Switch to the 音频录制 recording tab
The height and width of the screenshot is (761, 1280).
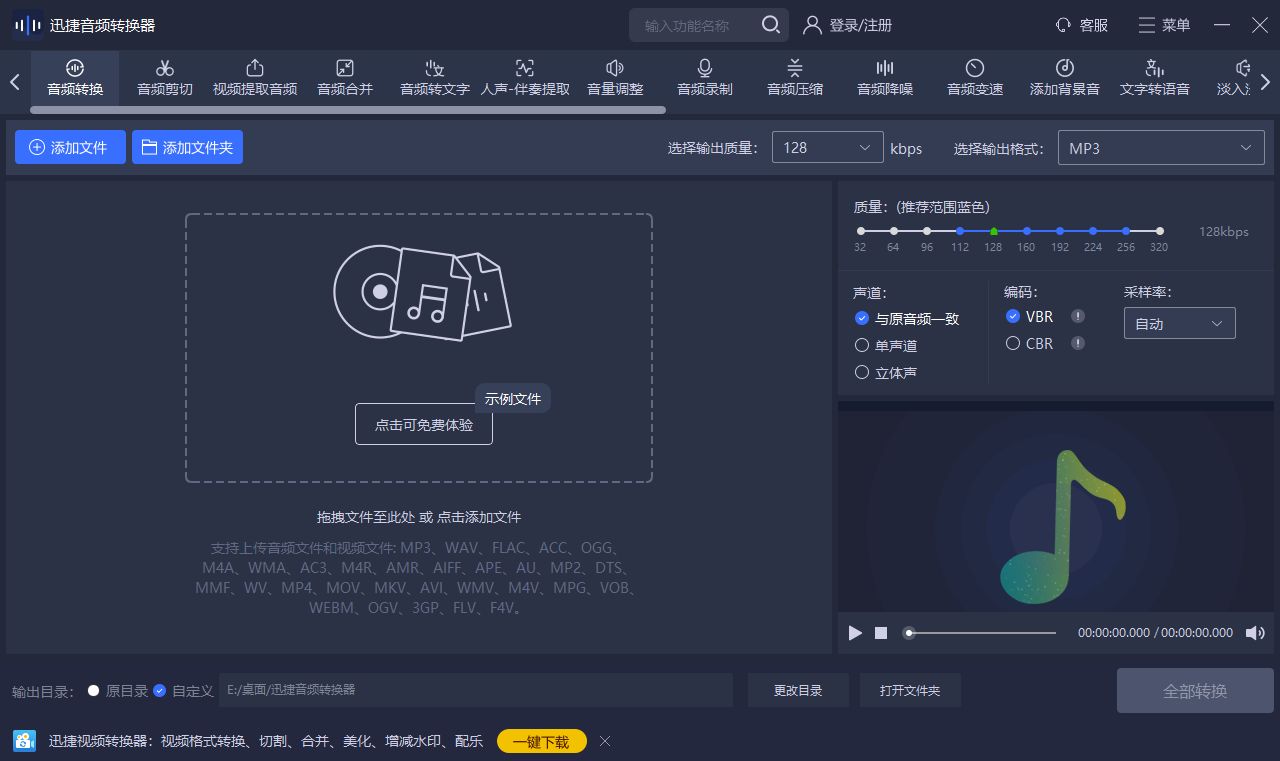(703, 78)
